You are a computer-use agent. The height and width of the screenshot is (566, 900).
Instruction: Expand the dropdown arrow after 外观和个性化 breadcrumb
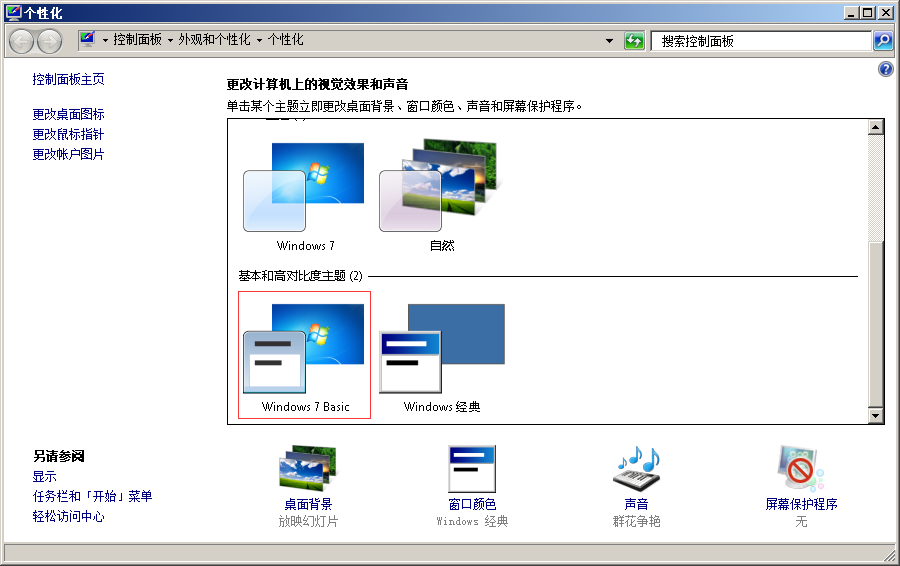click(x=260, y=41)
